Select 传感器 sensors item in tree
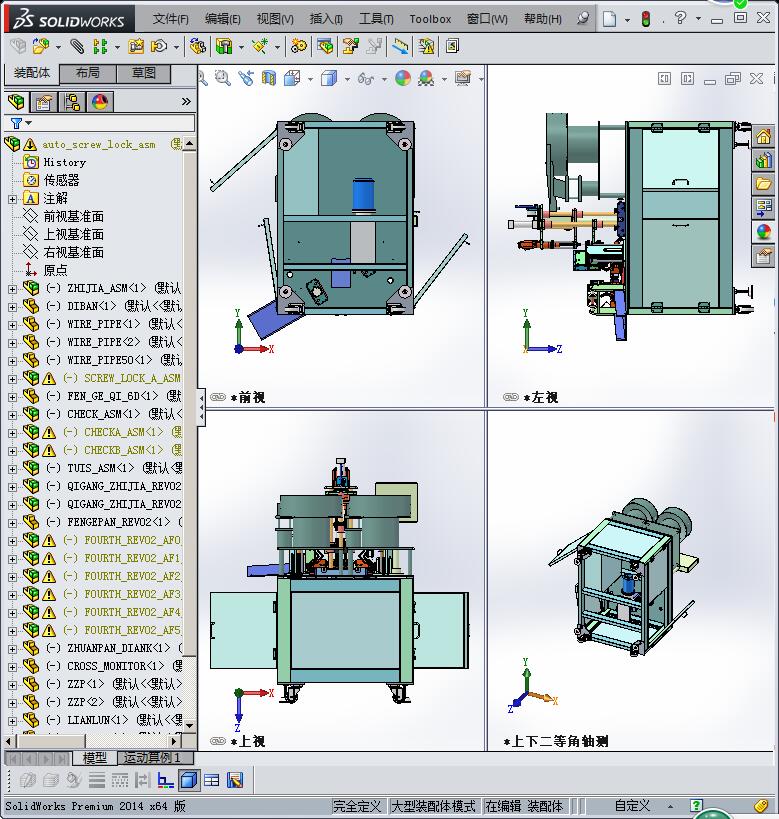 (62, 180)
